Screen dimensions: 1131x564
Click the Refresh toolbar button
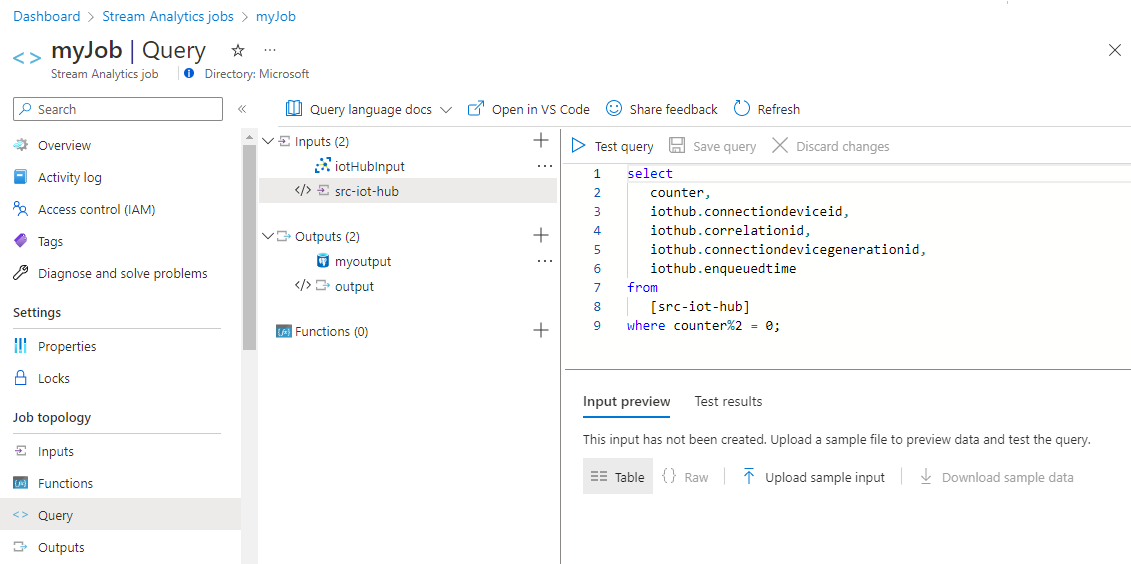[767, 109]
